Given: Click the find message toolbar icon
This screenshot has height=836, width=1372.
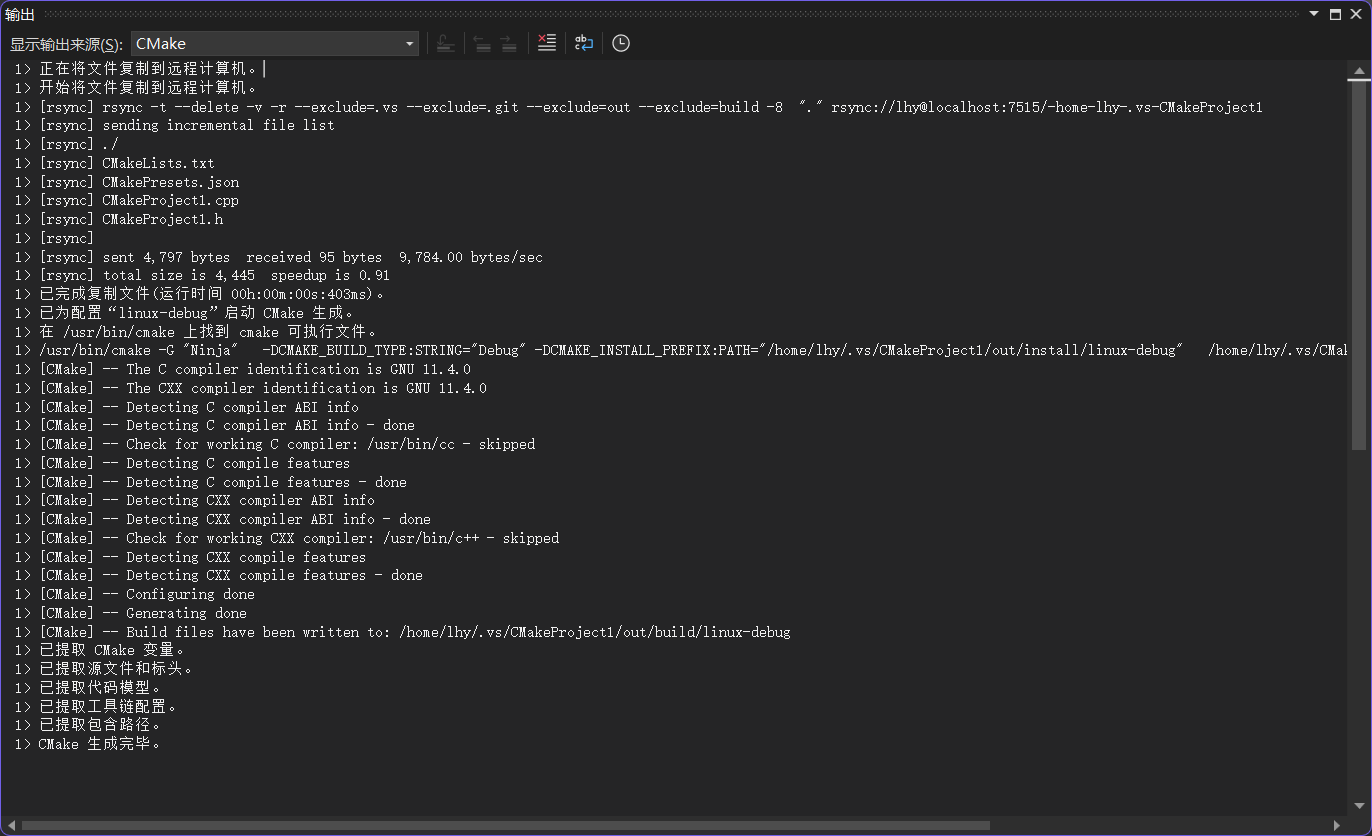Looking at the screenshot, I should (x=445, y=43).
